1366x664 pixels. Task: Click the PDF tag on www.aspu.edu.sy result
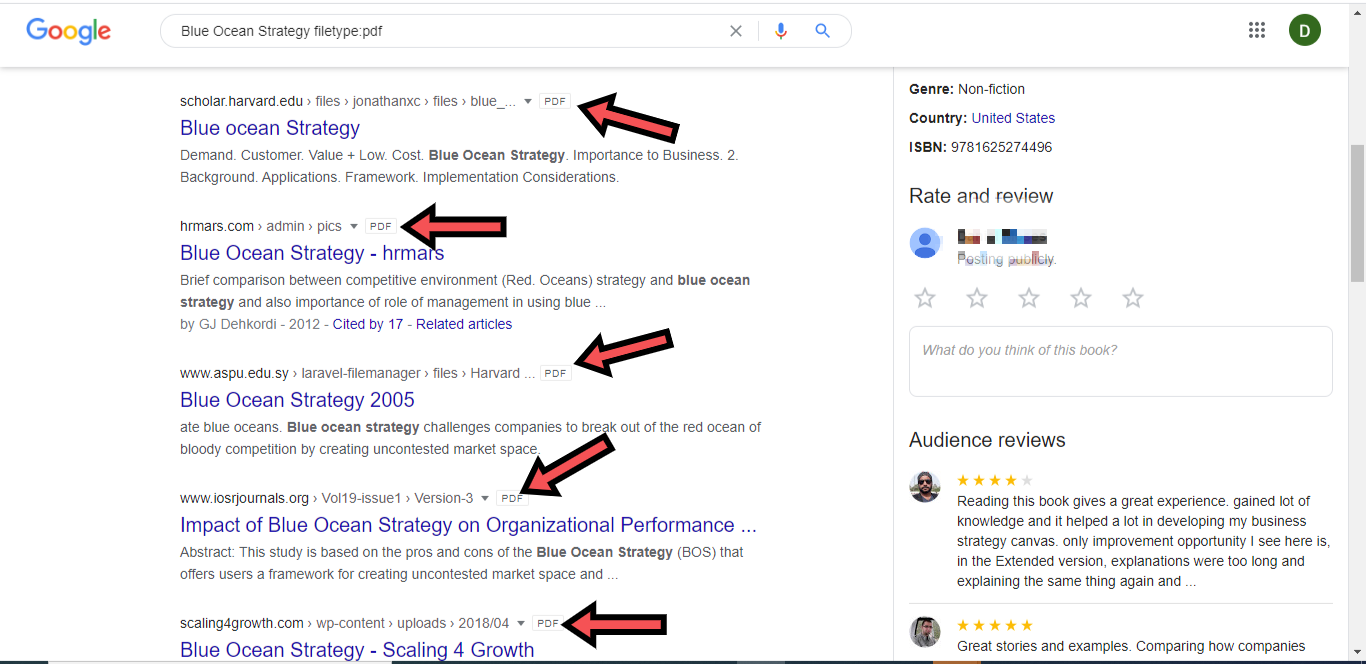tap(555, 373)
